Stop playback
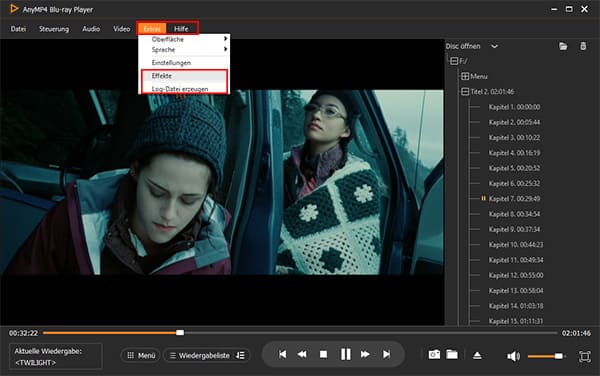600x376 pixels. coord(323,355)
